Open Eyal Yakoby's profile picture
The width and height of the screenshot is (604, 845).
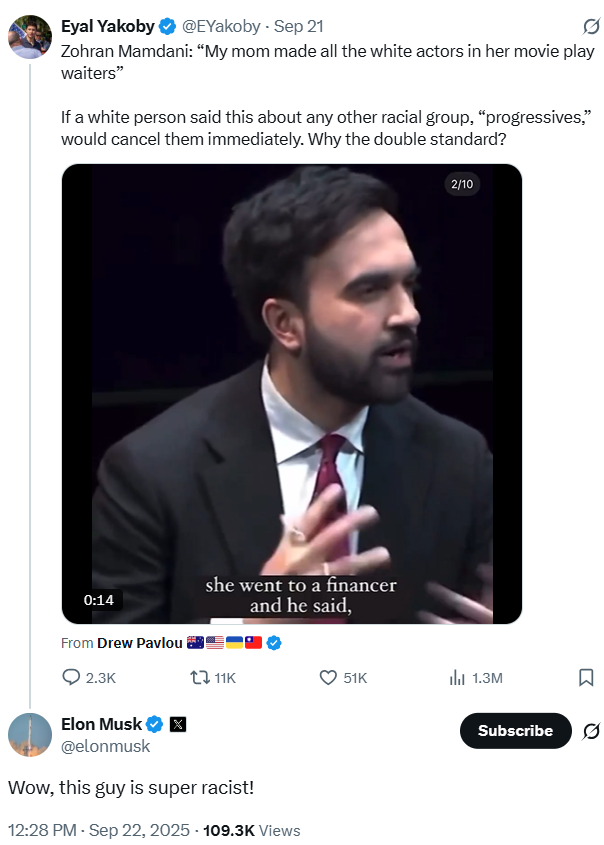coord(30,37)
